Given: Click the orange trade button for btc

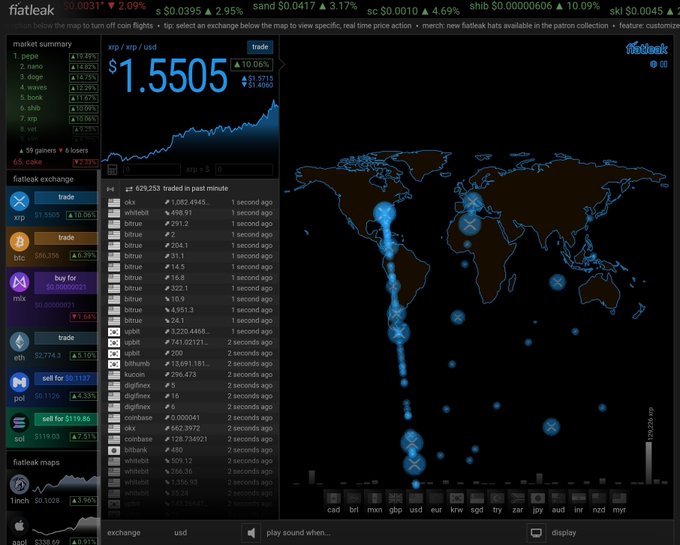Looking at the screenshot, I should 66,238.
